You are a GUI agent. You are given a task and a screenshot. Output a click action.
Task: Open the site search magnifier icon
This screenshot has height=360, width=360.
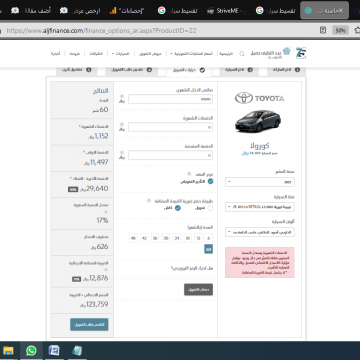click(x=242, y=54)
